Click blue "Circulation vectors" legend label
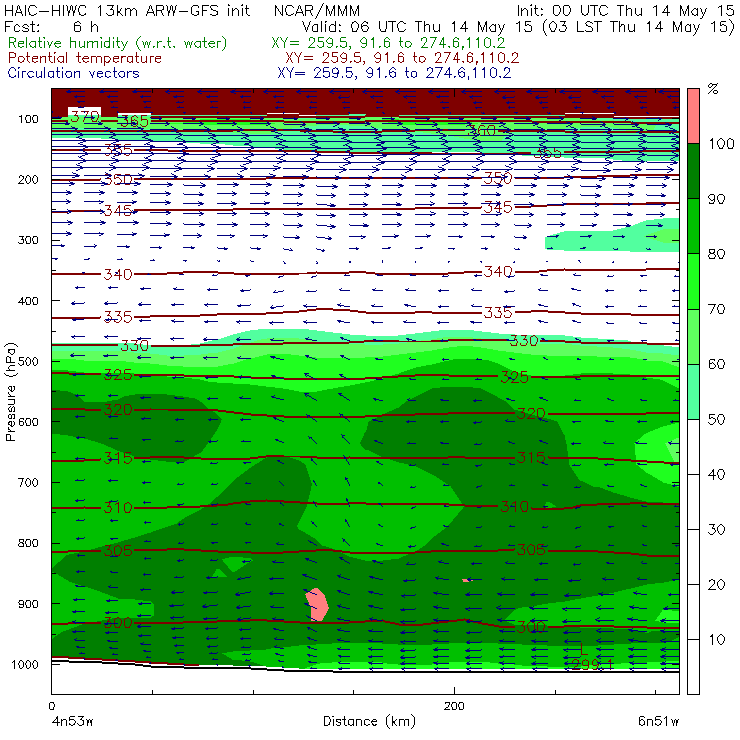Viewport: 740px width, 740px height. [x=74, y=73]
